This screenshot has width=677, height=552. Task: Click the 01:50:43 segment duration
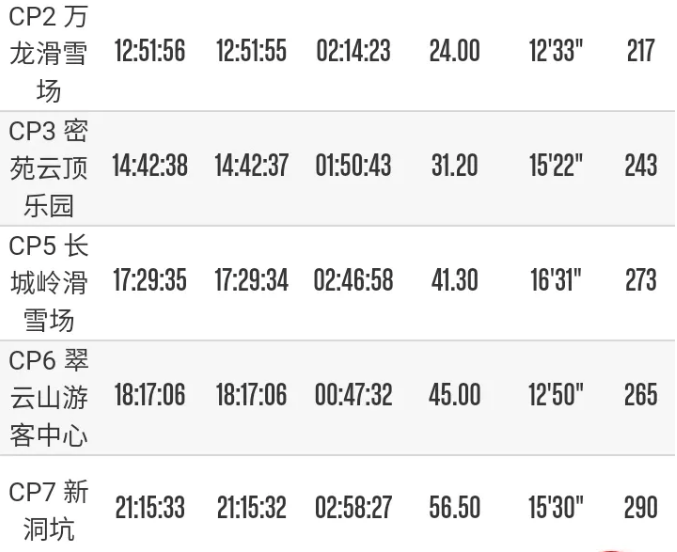pyautogui.click(x=353, y=166)
